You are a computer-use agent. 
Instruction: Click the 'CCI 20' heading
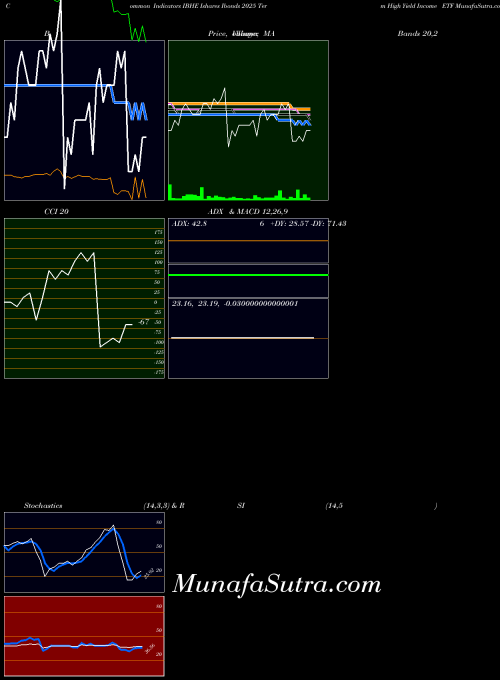(56, 212)
